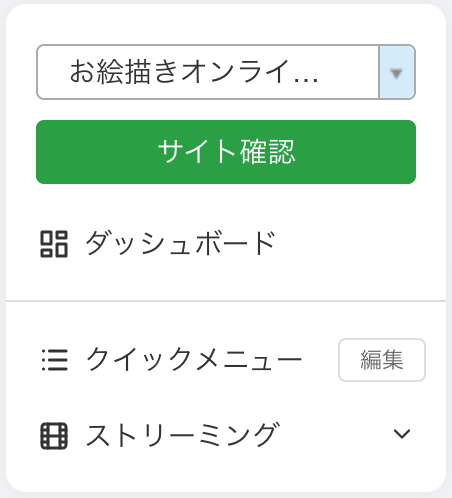Click the green サイト確認 button
The image size is (452, 498).
click(x=226, y=152)
